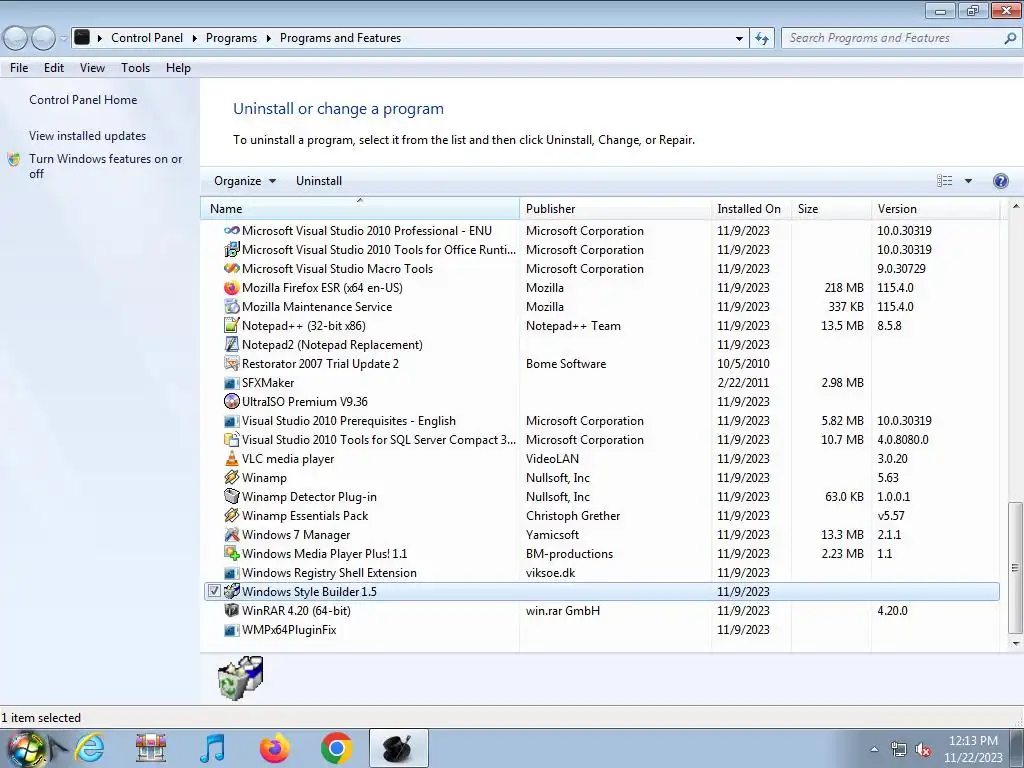Open the View menu
This screenshot has width=1024, height=768.
[92, 68]
